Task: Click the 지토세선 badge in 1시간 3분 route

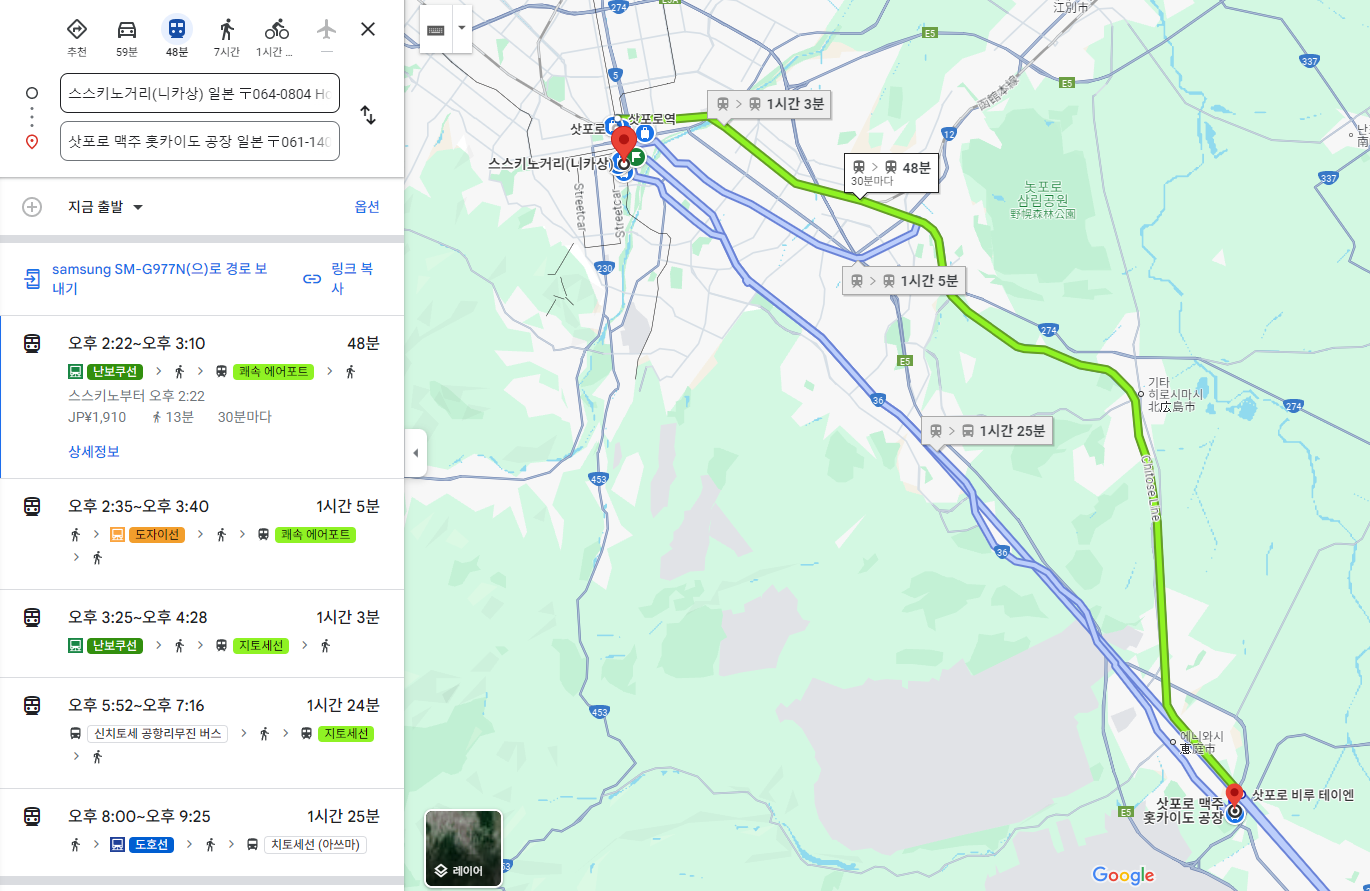Action: pyautogui.click(x=262, y=646)
